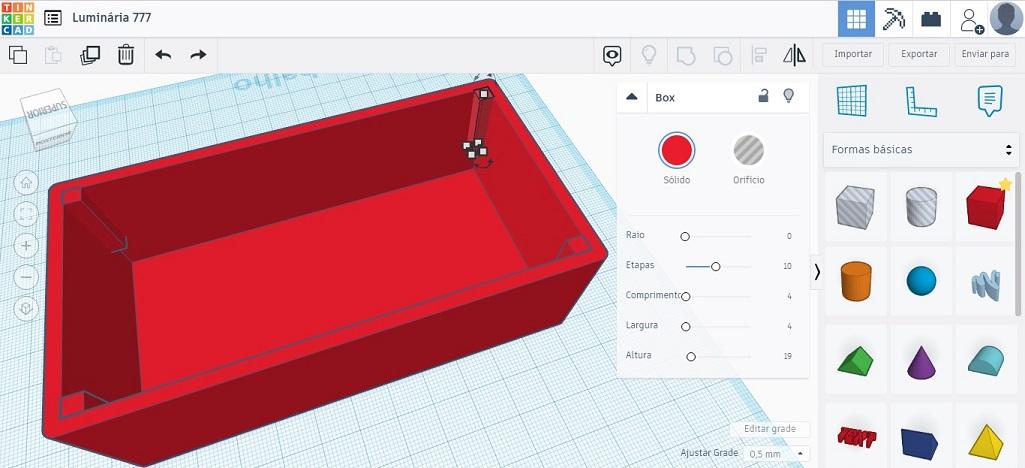Mirror the selected shape
This screenshot has height=468, width=1025.
(794, 55)
